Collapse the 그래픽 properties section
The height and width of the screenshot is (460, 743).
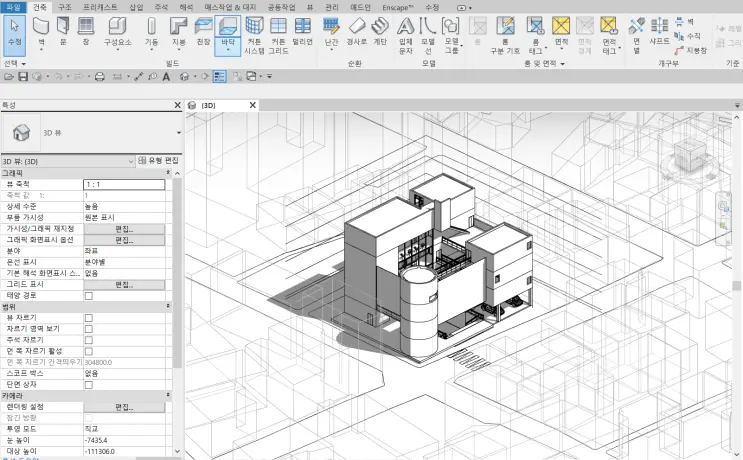[168, 173]
